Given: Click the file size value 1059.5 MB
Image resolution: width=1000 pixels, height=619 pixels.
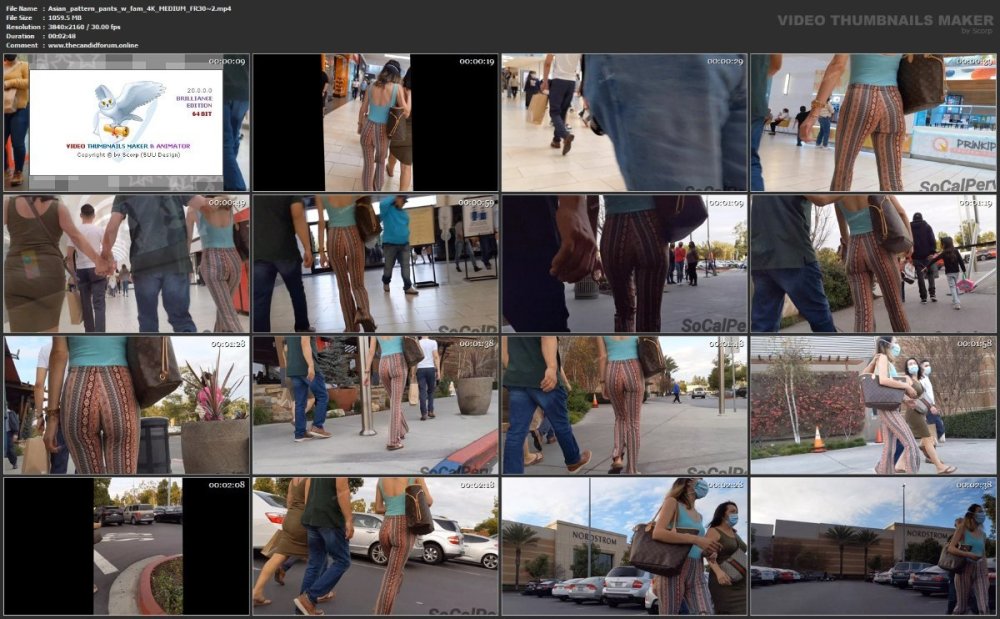Looking at the screenshot, I should point(65,18).
